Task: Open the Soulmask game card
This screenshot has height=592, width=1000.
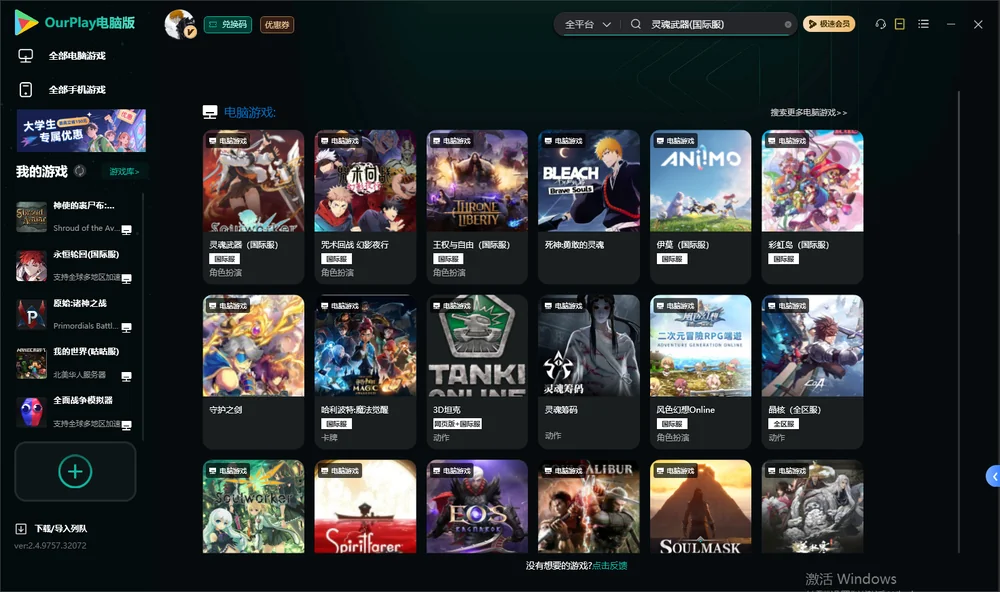Action: 700,507
